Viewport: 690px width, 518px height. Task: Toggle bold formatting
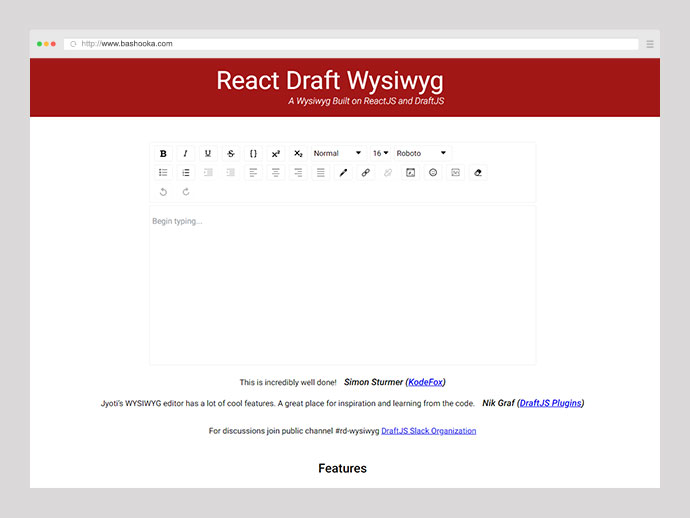[x=163, y=154]
